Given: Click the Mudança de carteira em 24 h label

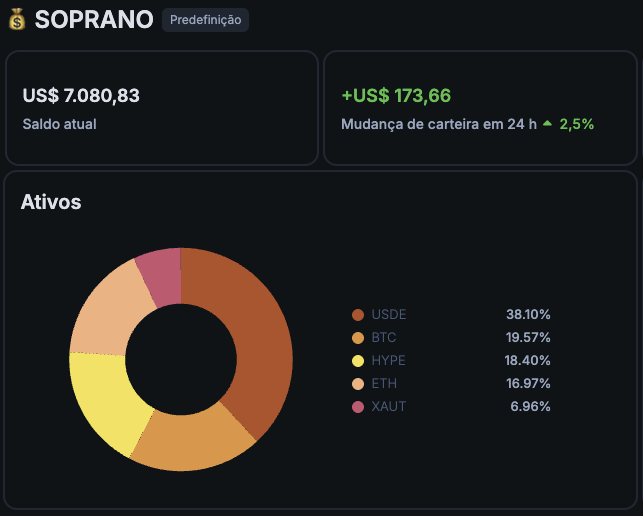Looking at the screenshot, I should point(439,124).
